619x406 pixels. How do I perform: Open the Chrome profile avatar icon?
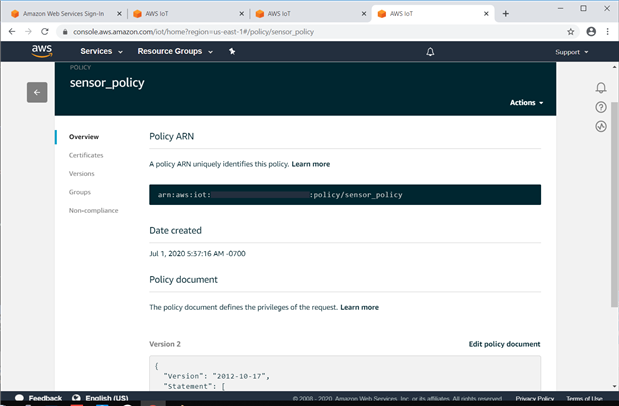coord(591,31)
